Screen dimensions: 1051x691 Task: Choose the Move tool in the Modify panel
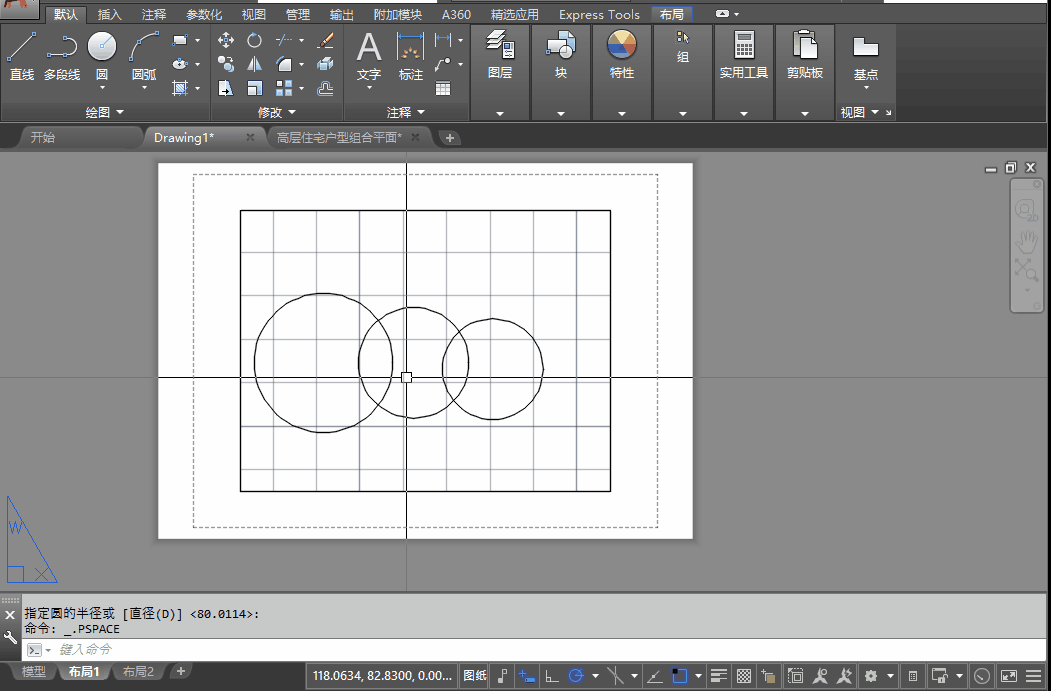point(226,40)
